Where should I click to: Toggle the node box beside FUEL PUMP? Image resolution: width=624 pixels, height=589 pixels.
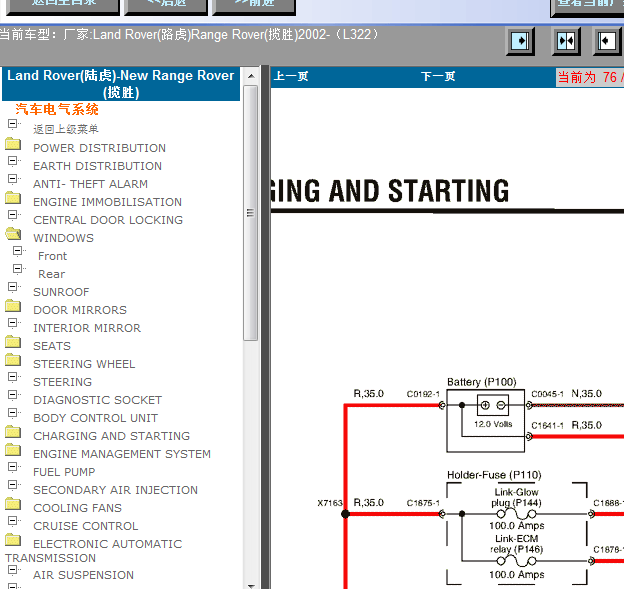(x=12, y=467)
